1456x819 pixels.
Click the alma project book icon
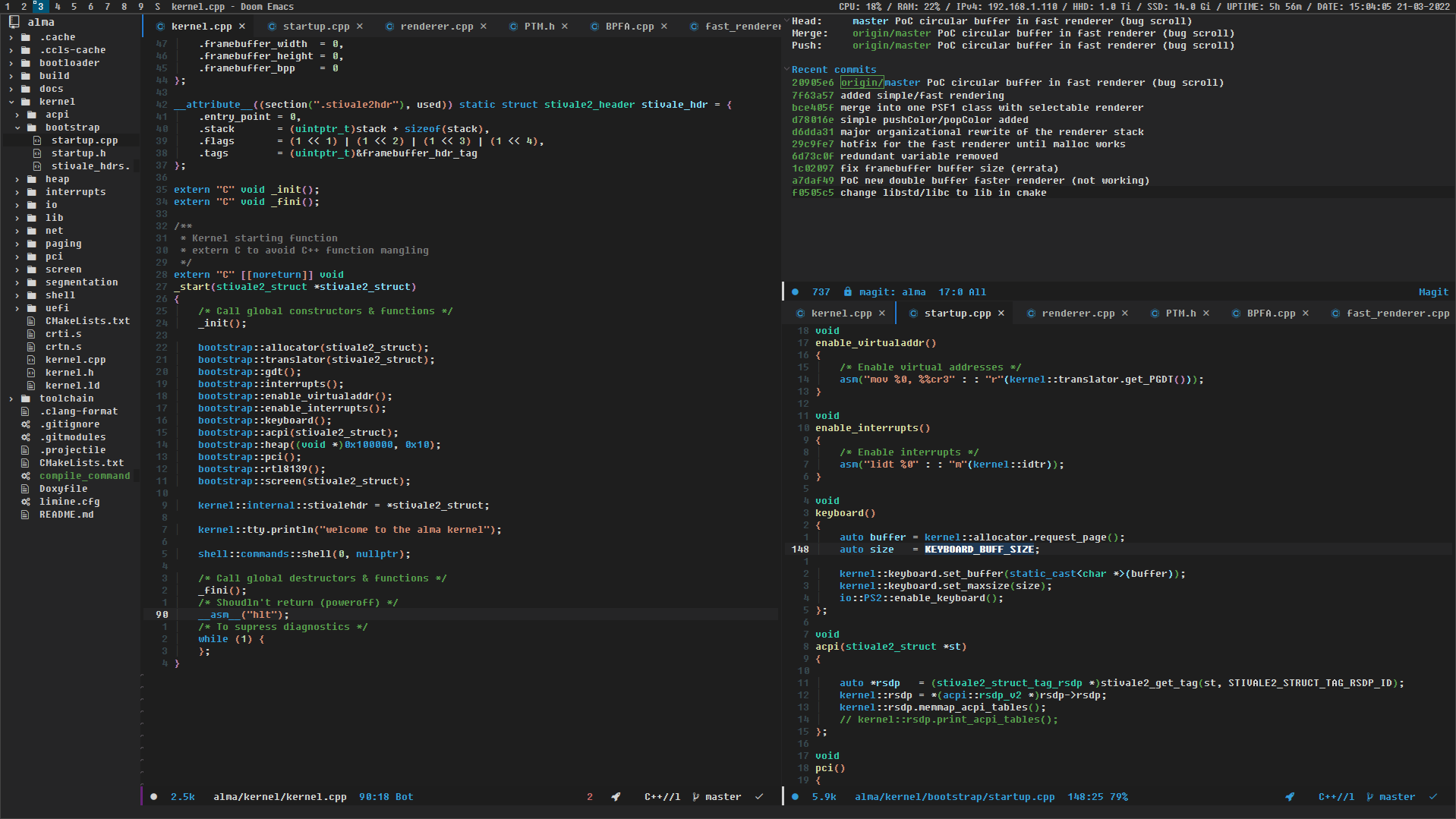[x=14, y=22]
